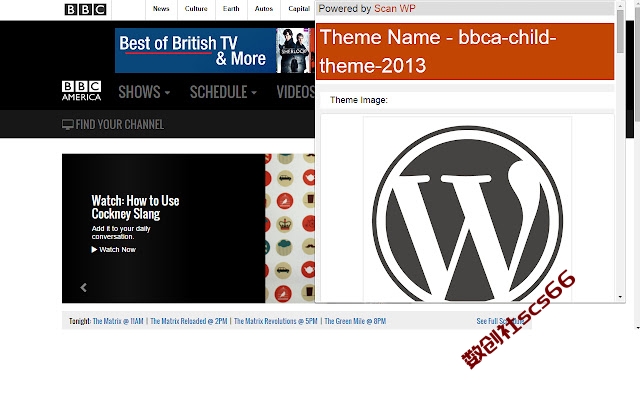Click the play triangle beside Watch Now
Image resolution: width=640 pixels, height=400 pixels.
click(x=94, y=249)
